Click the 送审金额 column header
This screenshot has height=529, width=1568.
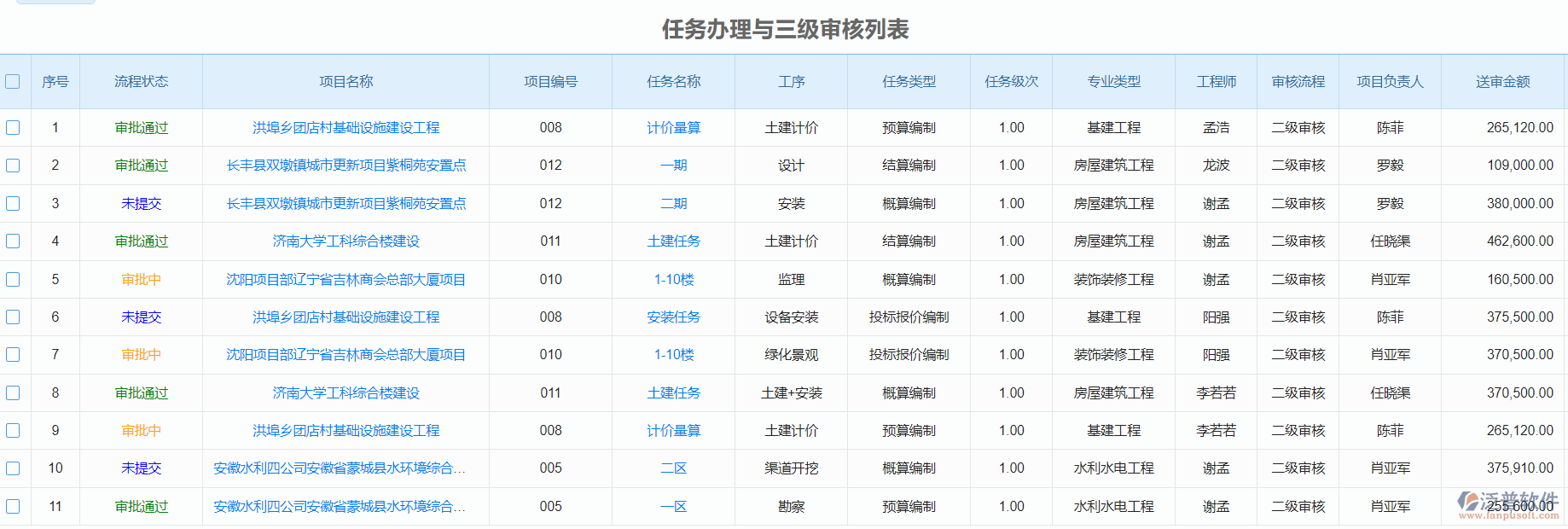click(x=1503, y=82)
